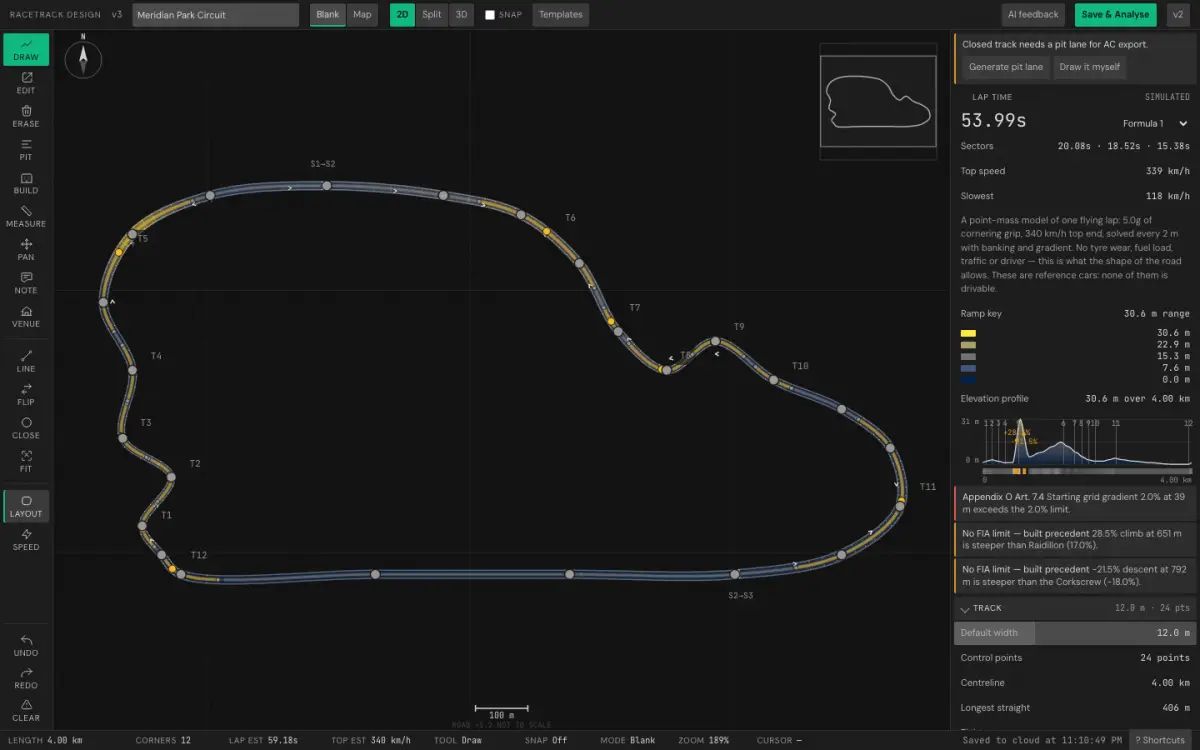
Task: Click the Flip tool
Action: click(26, 395)
